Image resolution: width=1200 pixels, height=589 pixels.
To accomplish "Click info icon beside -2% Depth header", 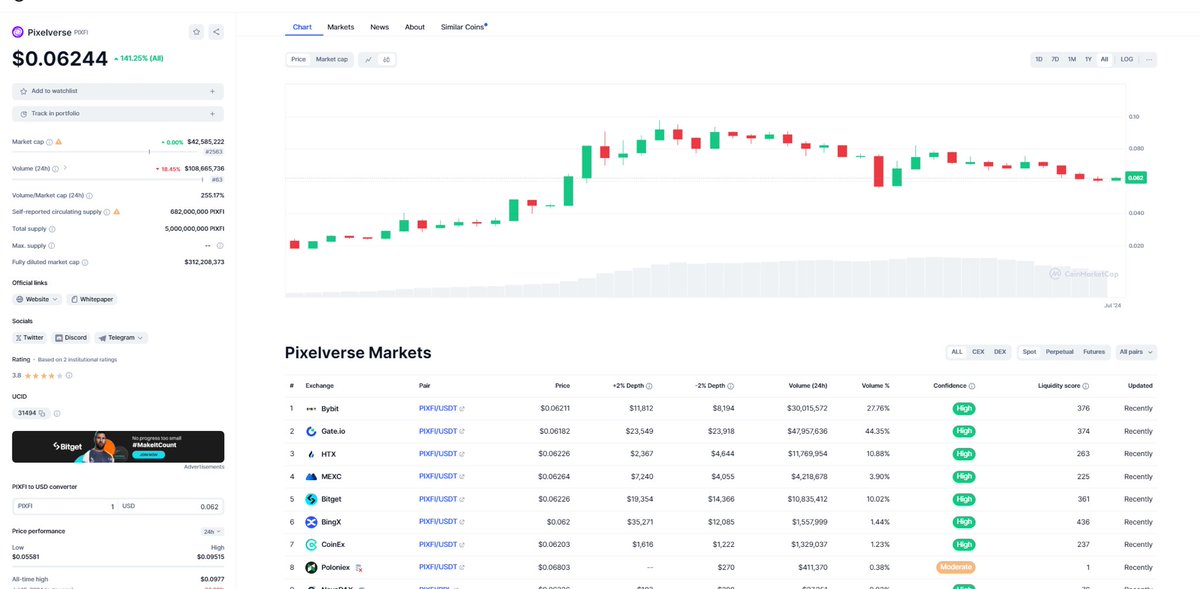I will pyautogui.click(x=731, y=386).
